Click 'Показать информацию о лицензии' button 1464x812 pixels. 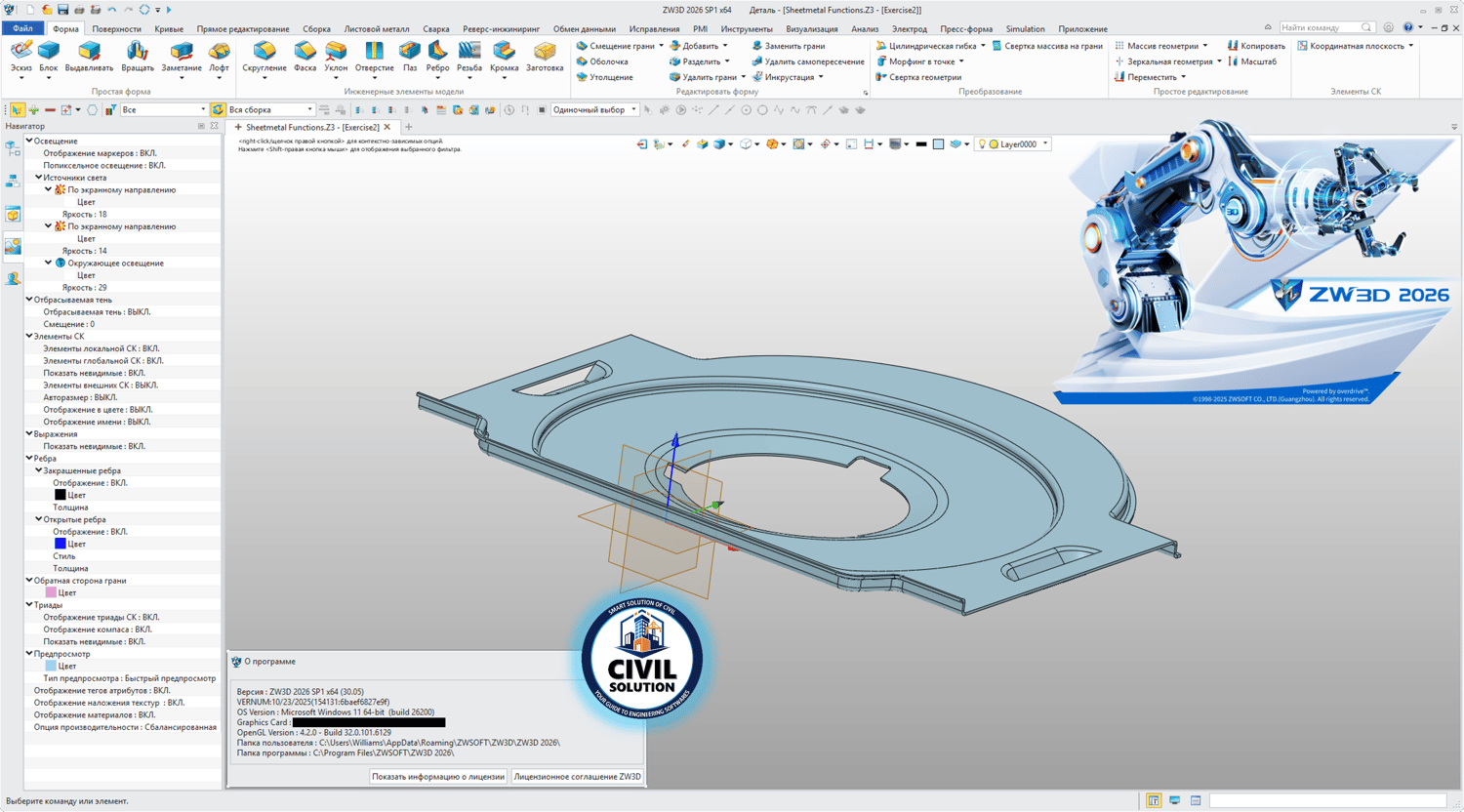438,777
